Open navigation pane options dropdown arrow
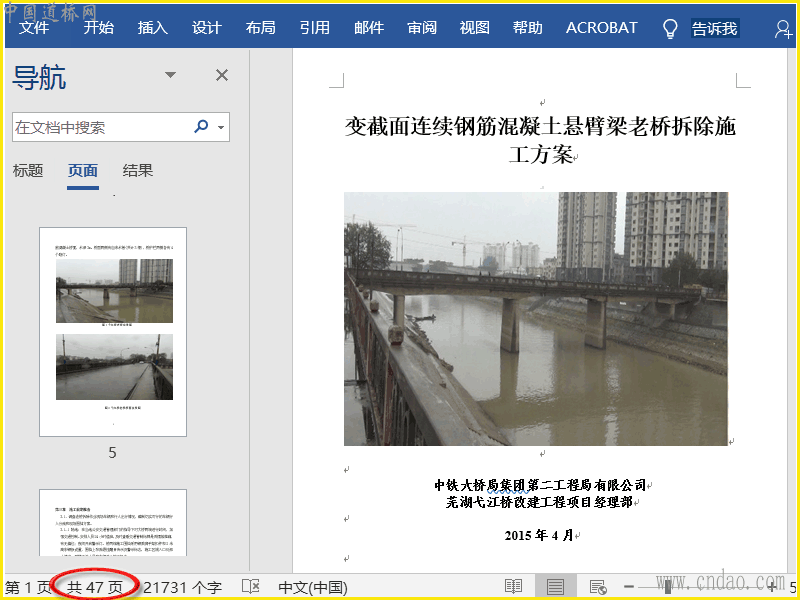The image size is (800, 600). [170, 75]
